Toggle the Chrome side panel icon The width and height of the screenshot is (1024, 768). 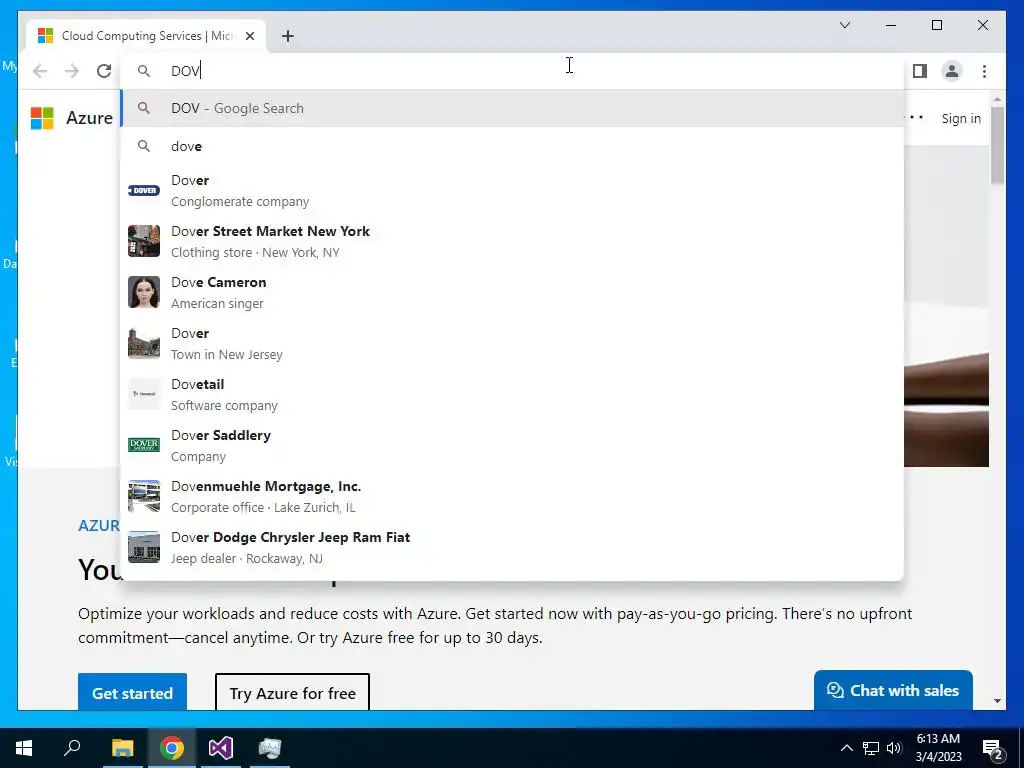click(x=920, y=71)
